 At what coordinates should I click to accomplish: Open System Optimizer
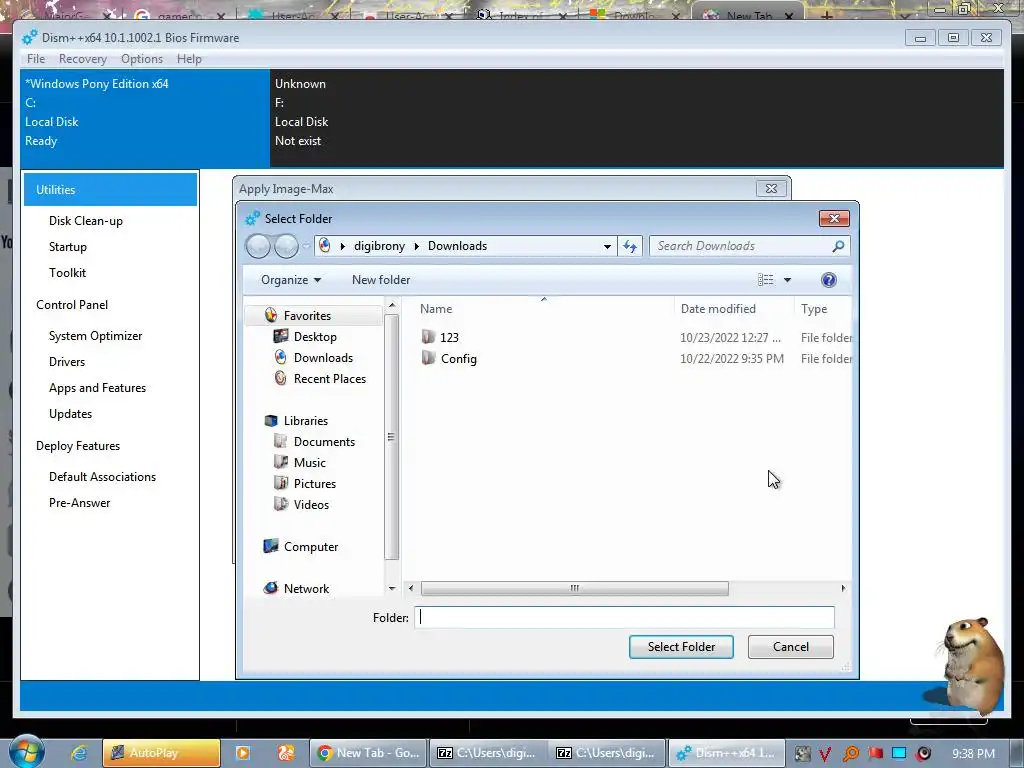(95, 336)
